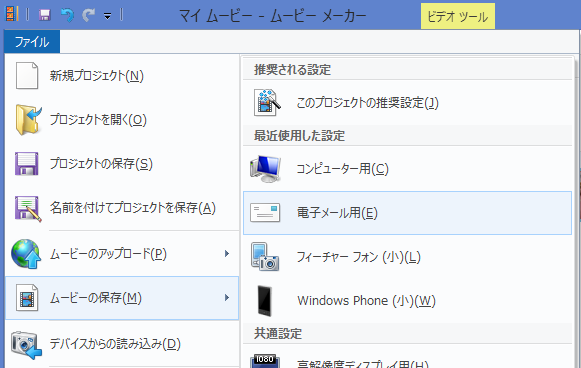Image resolution: width=581 pixels, height=368 pixels.
Task: Click the Movie Maker app icon in the title bar
Action: tap(11, 14)
